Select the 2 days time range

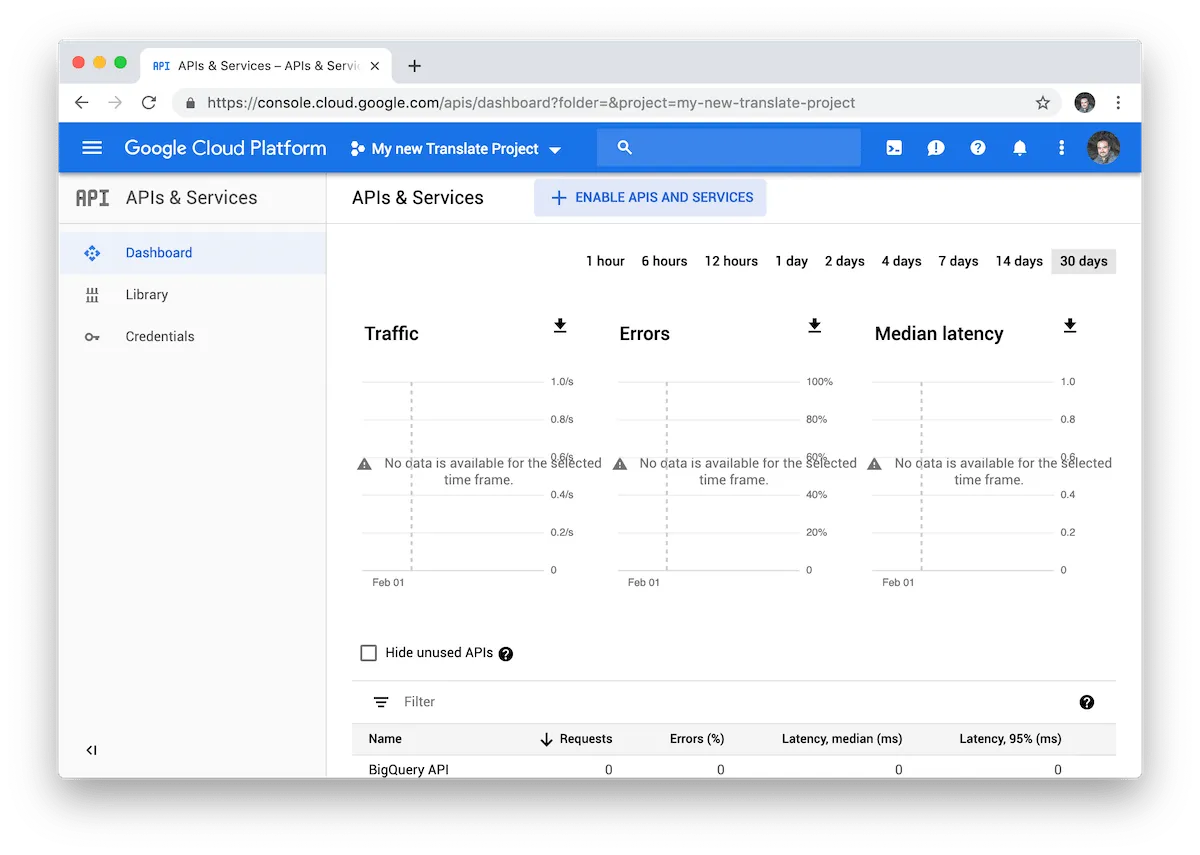(844, 261)
